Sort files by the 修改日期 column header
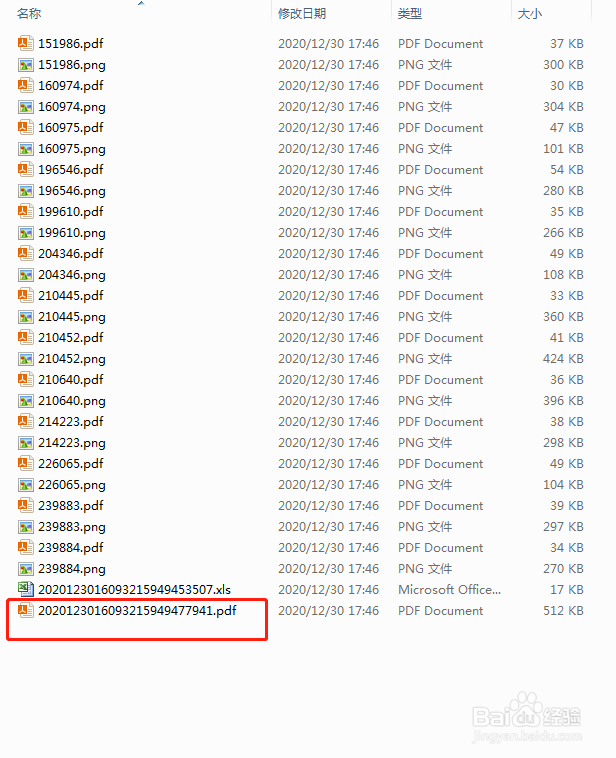 302,14
